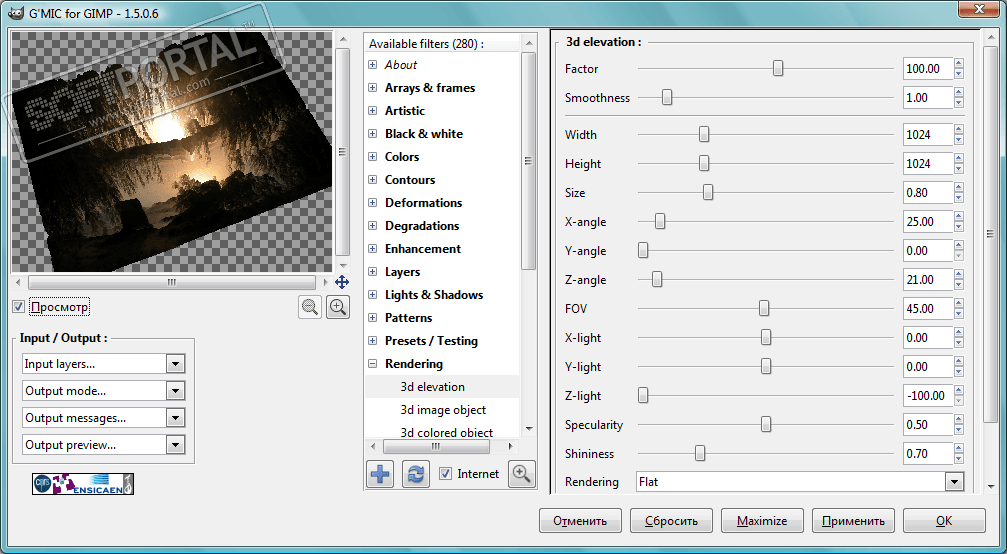This screenshot has width=1007, height=554.
Task: Expand the Deformations category
Action: point(372,203)
